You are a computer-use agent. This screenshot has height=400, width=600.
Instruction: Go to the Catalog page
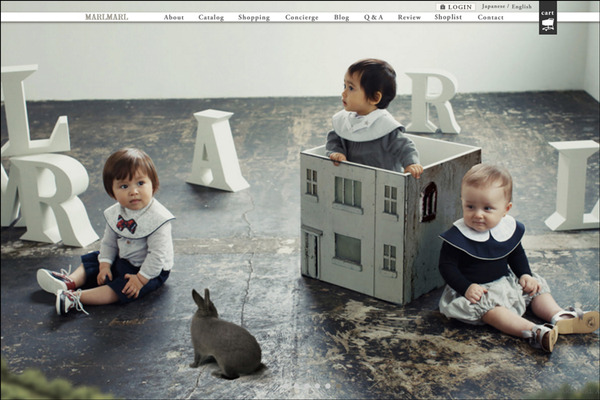(211, 17)
